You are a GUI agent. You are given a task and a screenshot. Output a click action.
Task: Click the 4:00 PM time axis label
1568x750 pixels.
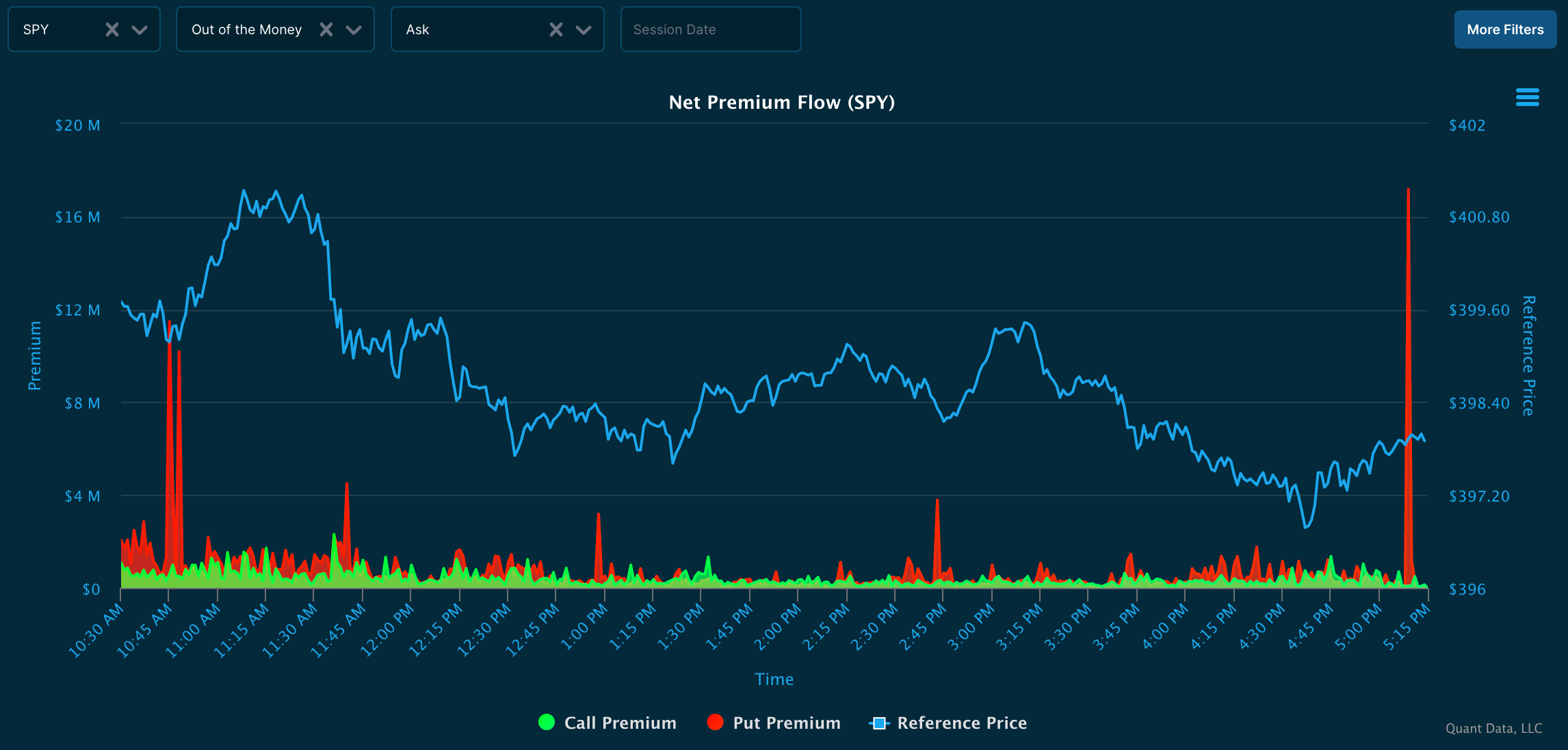[x=1165, y=628]
